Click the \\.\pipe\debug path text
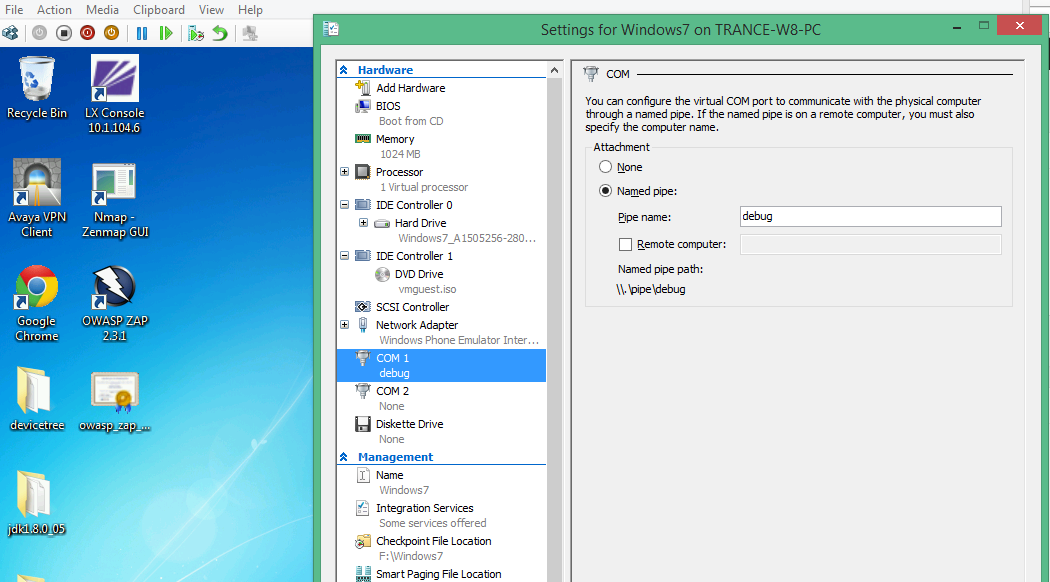The image size is (1050, 582). pos(651,289)
